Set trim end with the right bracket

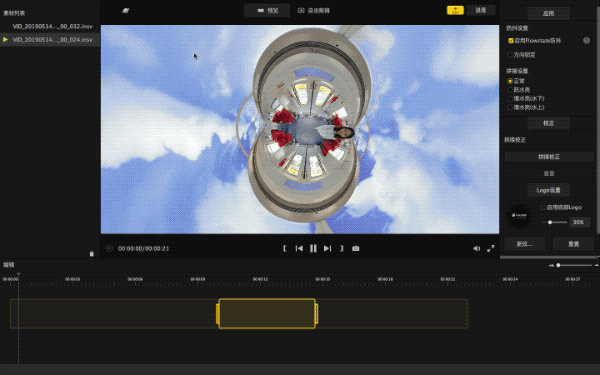pyautogui.click(x=342, y=248)
